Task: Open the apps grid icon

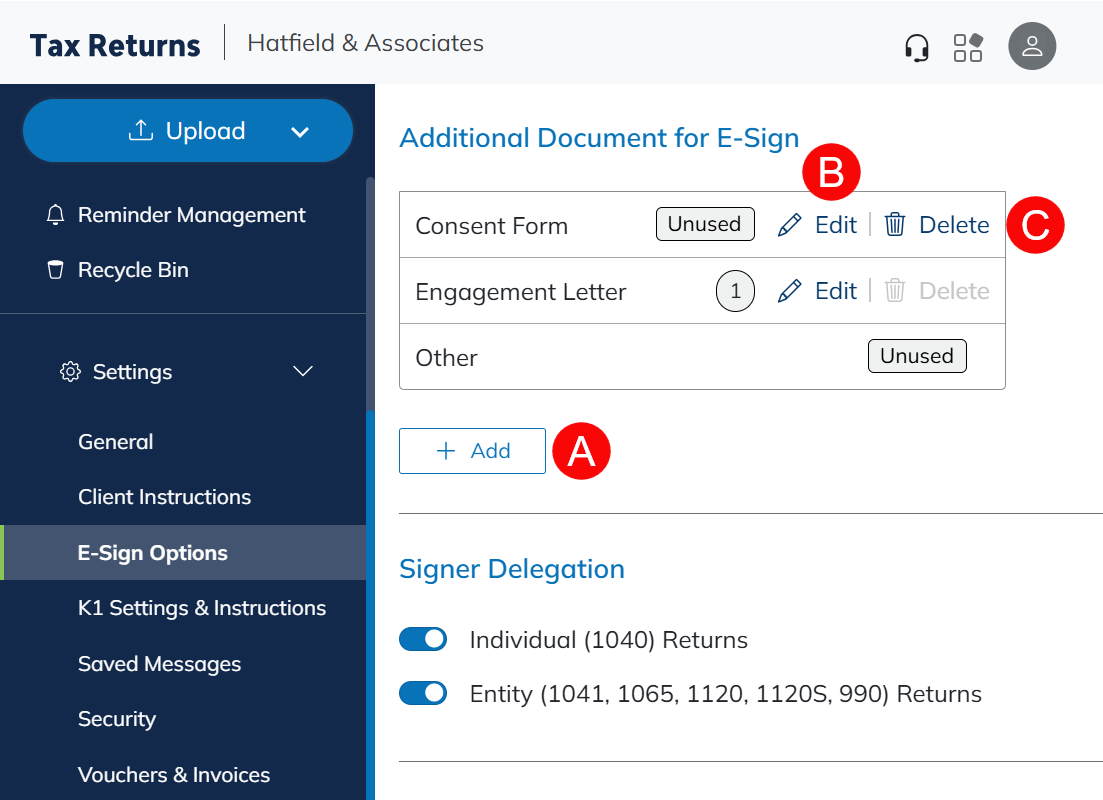Action: coord(968,47)
